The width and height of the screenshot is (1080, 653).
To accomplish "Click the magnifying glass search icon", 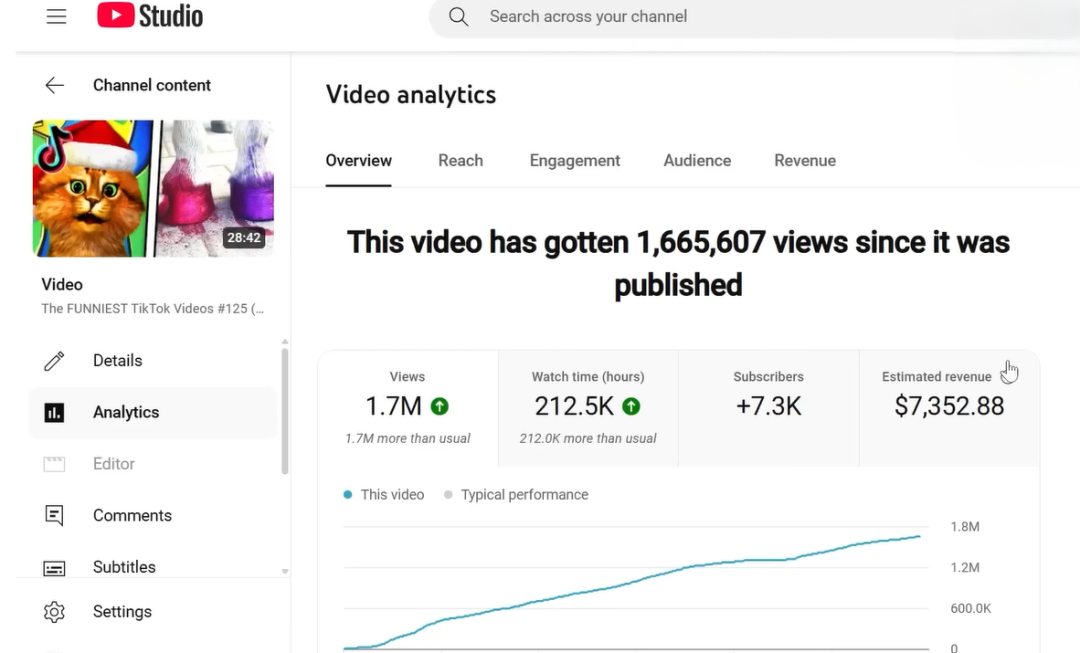I will (458, 17).
